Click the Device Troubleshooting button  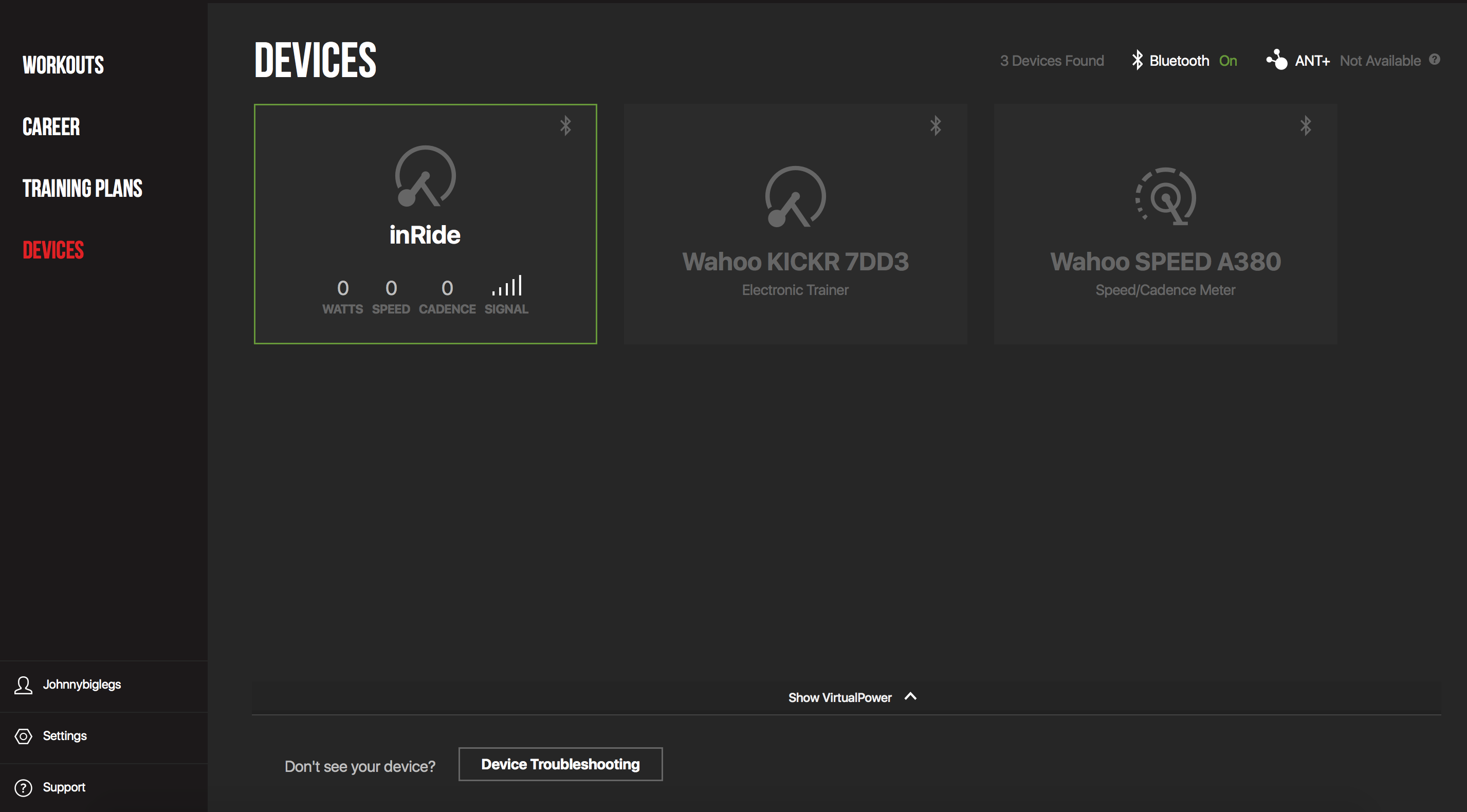[x=560, y=764]
